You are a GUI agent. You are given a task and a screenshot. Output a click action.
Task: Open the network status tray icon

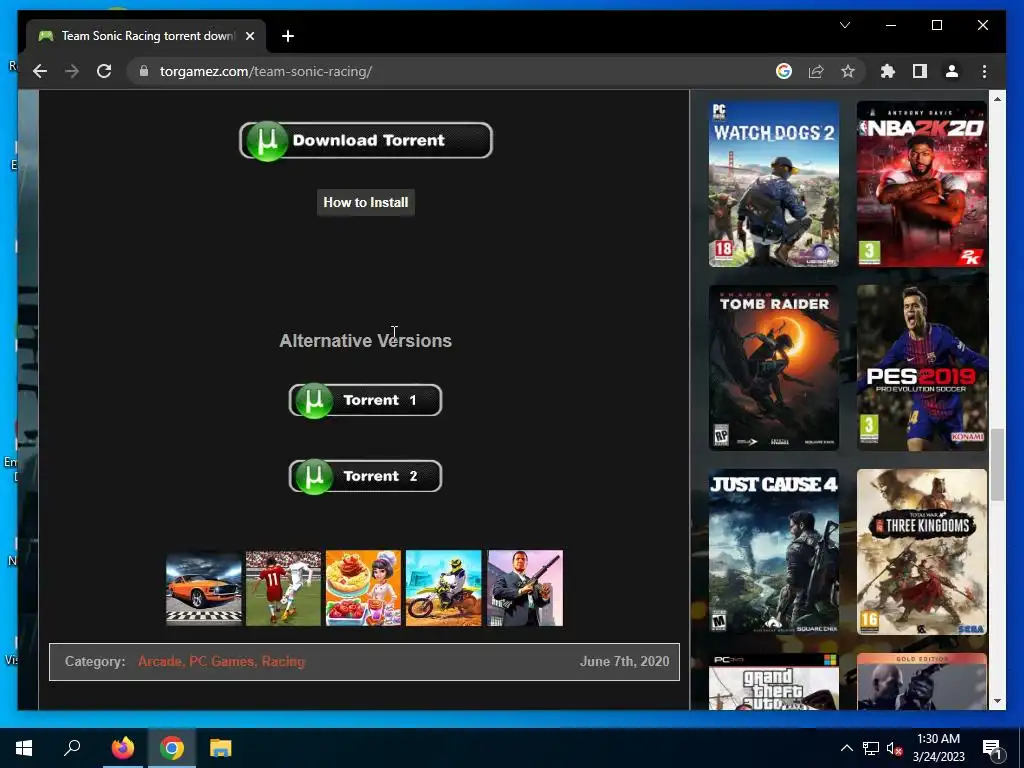coord(871,748)
